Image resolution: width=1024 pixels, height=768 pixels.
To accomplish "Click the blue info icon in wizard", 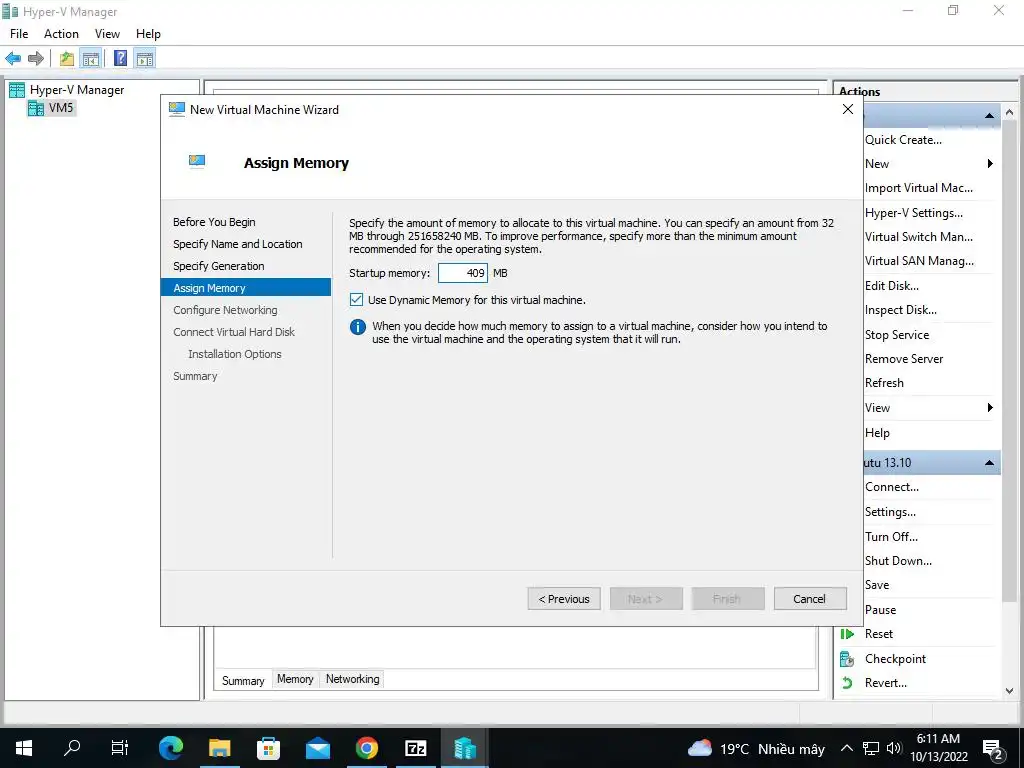I will click(x=358, y=327).
